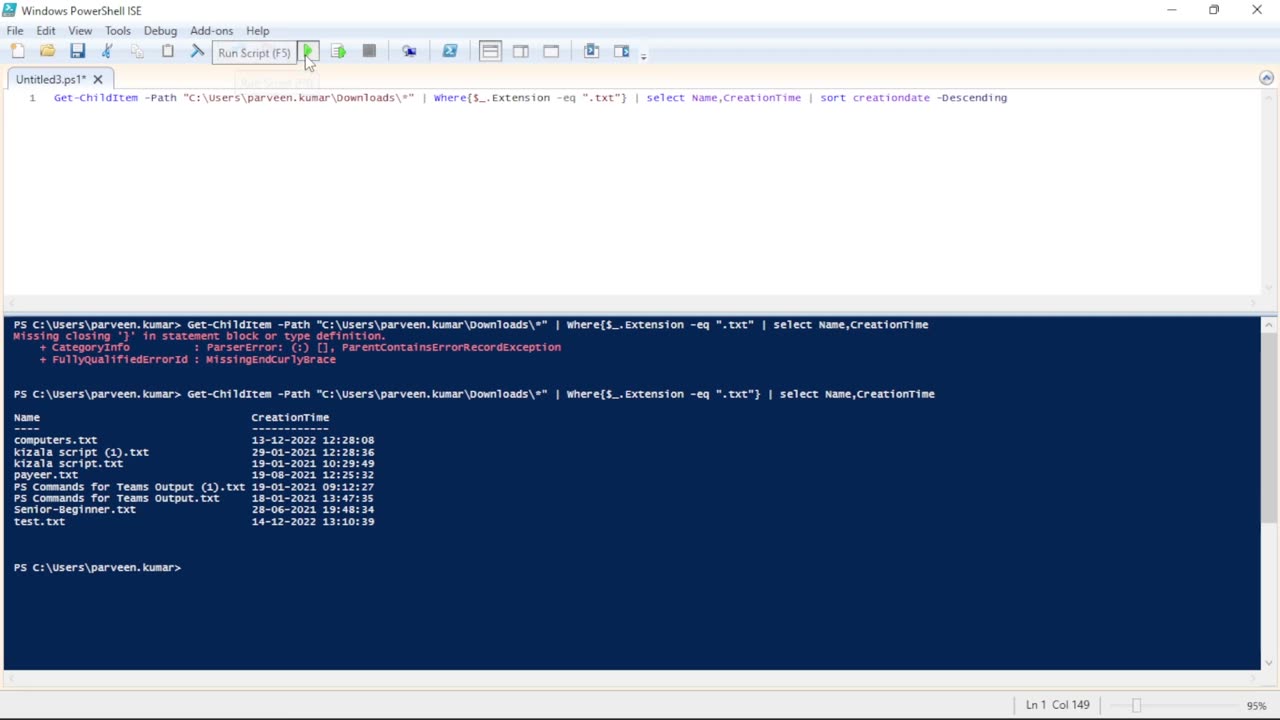Image resolution: width=1280 pixels, height=720 pixels.
Task: Copy the selection using the toolbar Copy icon
Action: point(137,51)
